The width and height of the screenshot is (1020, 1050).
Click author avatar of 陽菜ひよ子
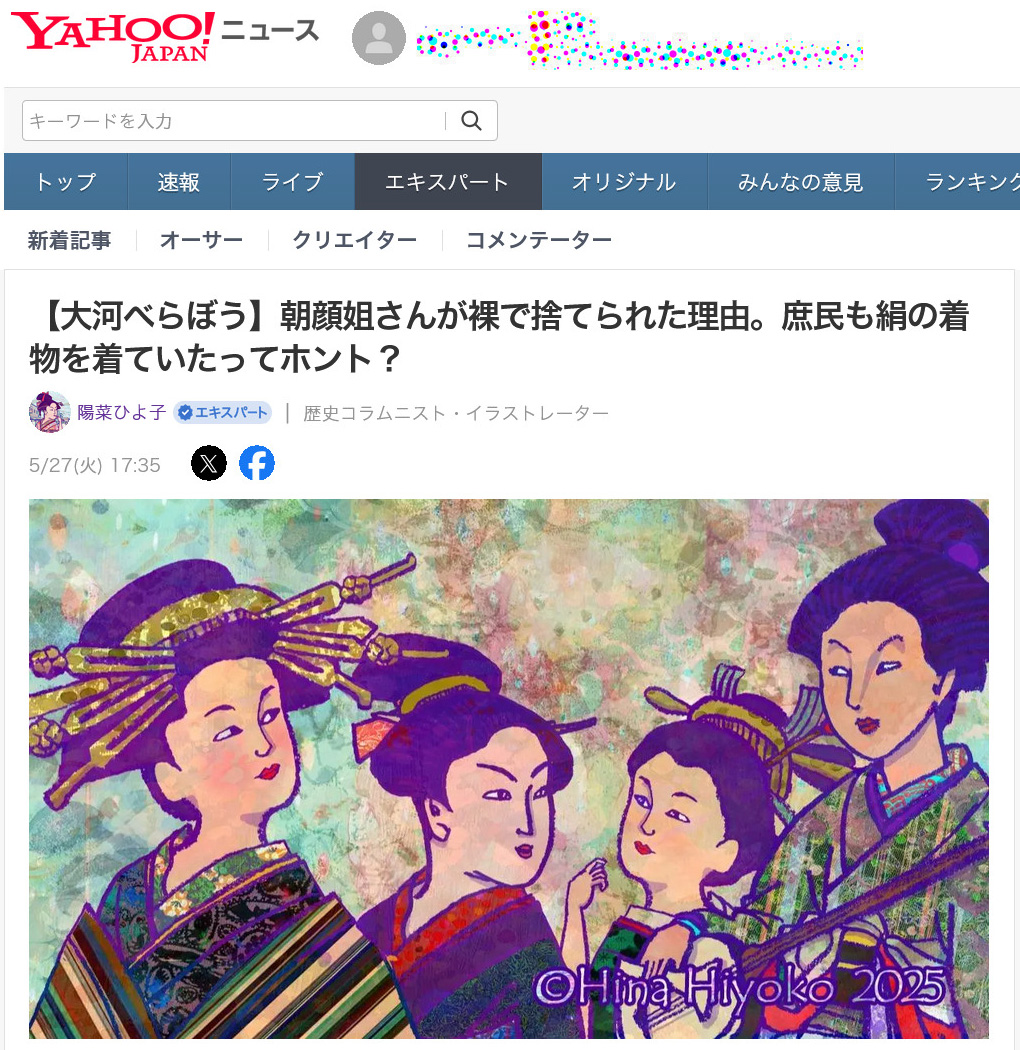[x=50, y=412]
